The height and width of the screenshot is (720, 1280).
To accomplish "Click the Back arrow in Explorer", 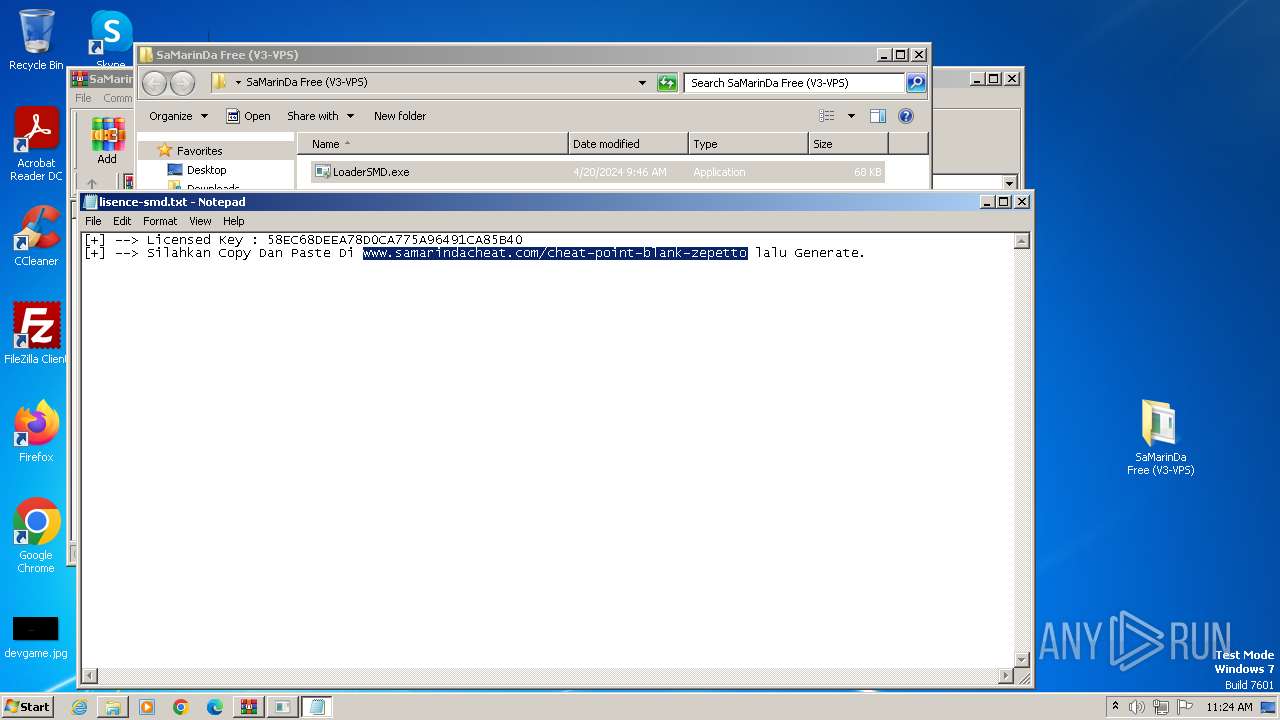I will click(154, 83).
